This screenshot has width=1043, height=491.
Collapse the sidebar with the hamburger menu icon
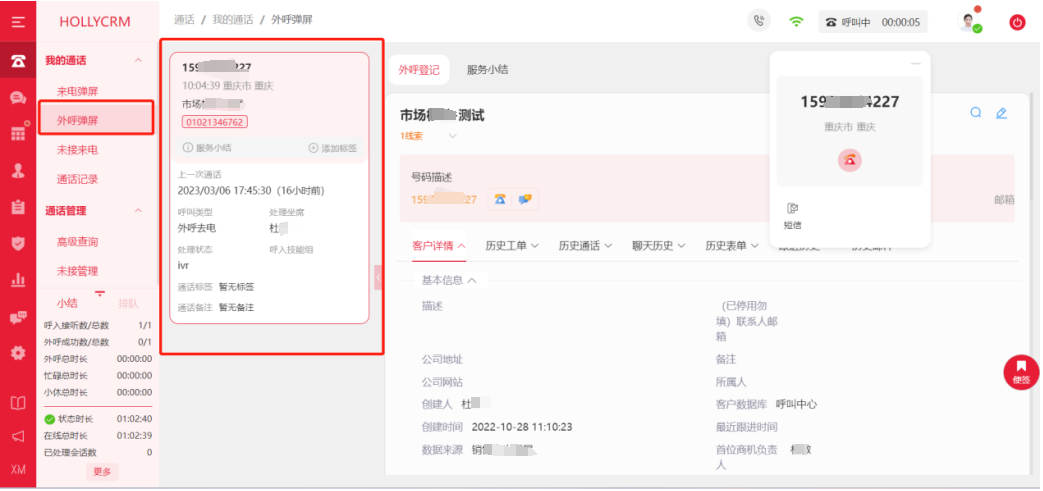tap(18, 22)
